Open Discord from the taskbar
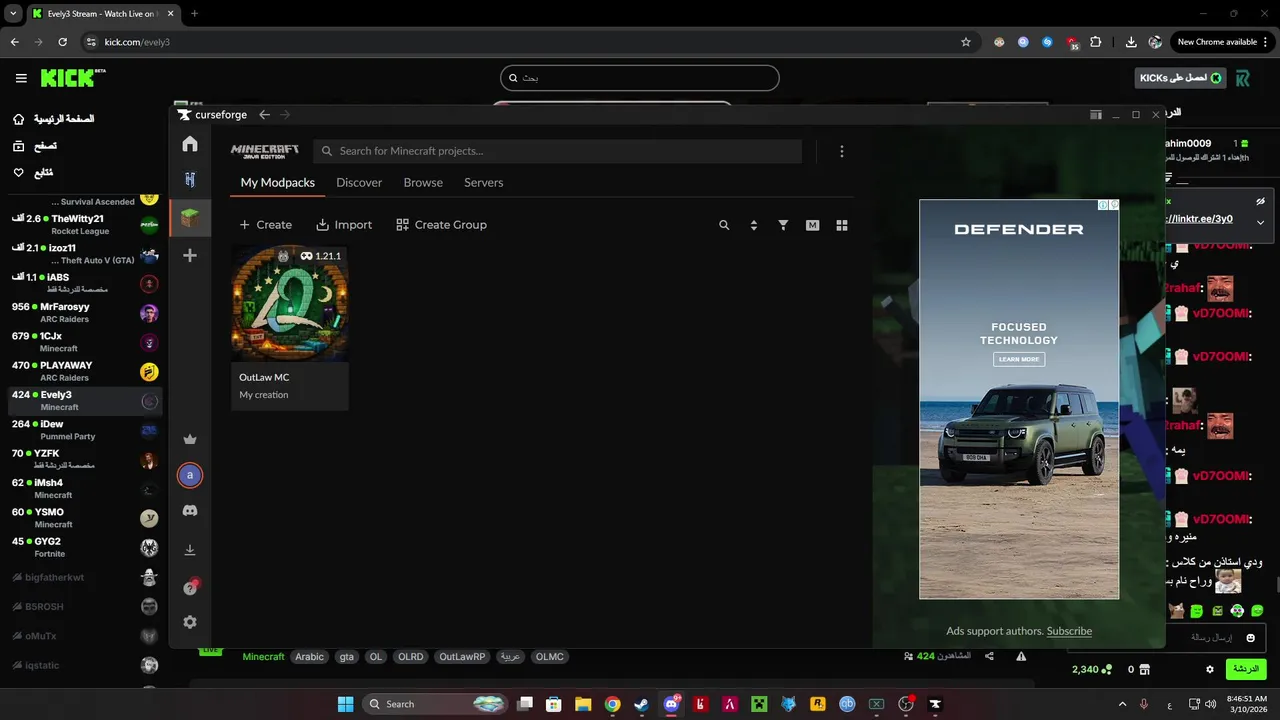 (x=671, y=704)
